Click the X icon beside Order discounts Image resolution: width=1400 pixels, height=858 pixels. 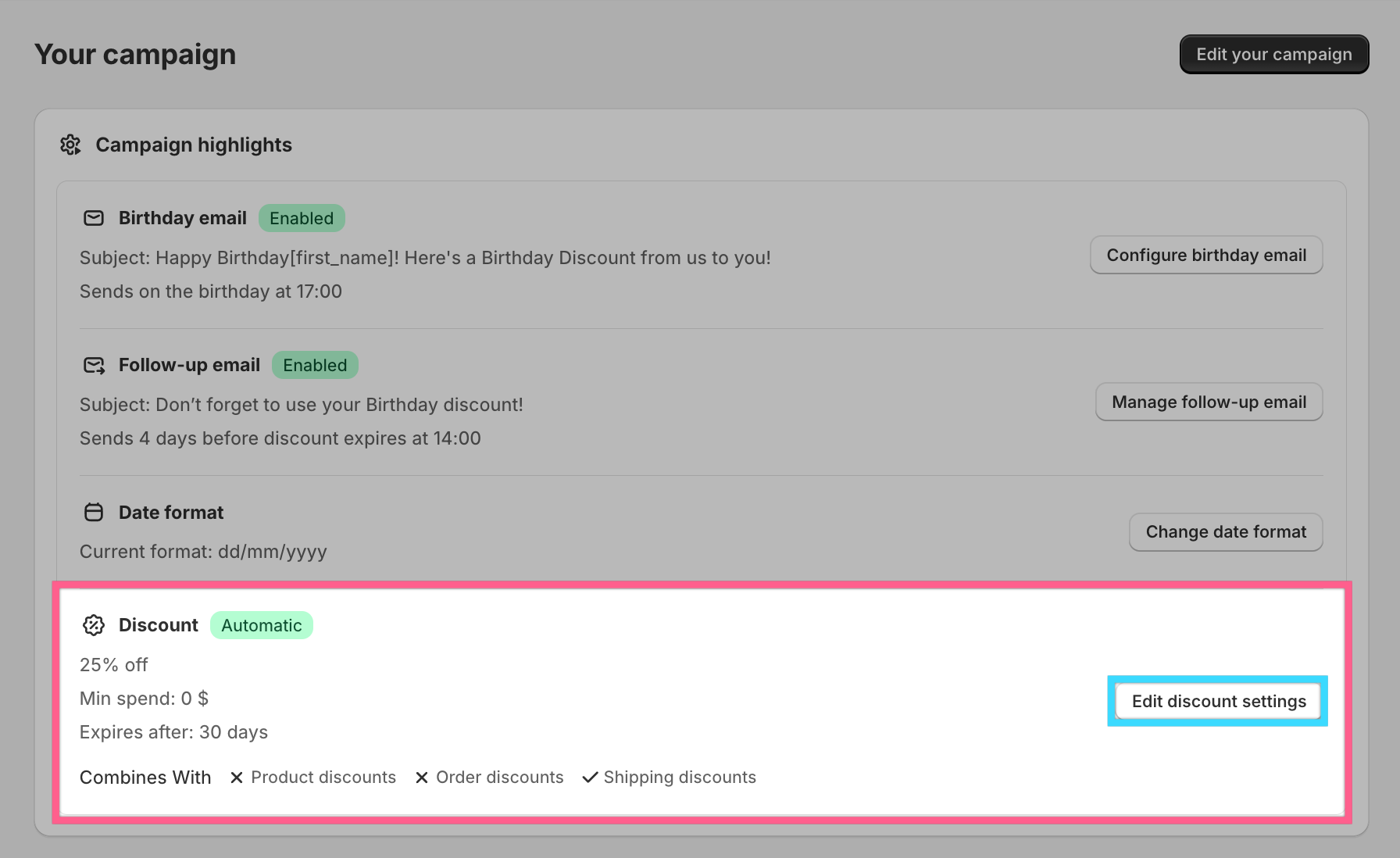[422, 778]
